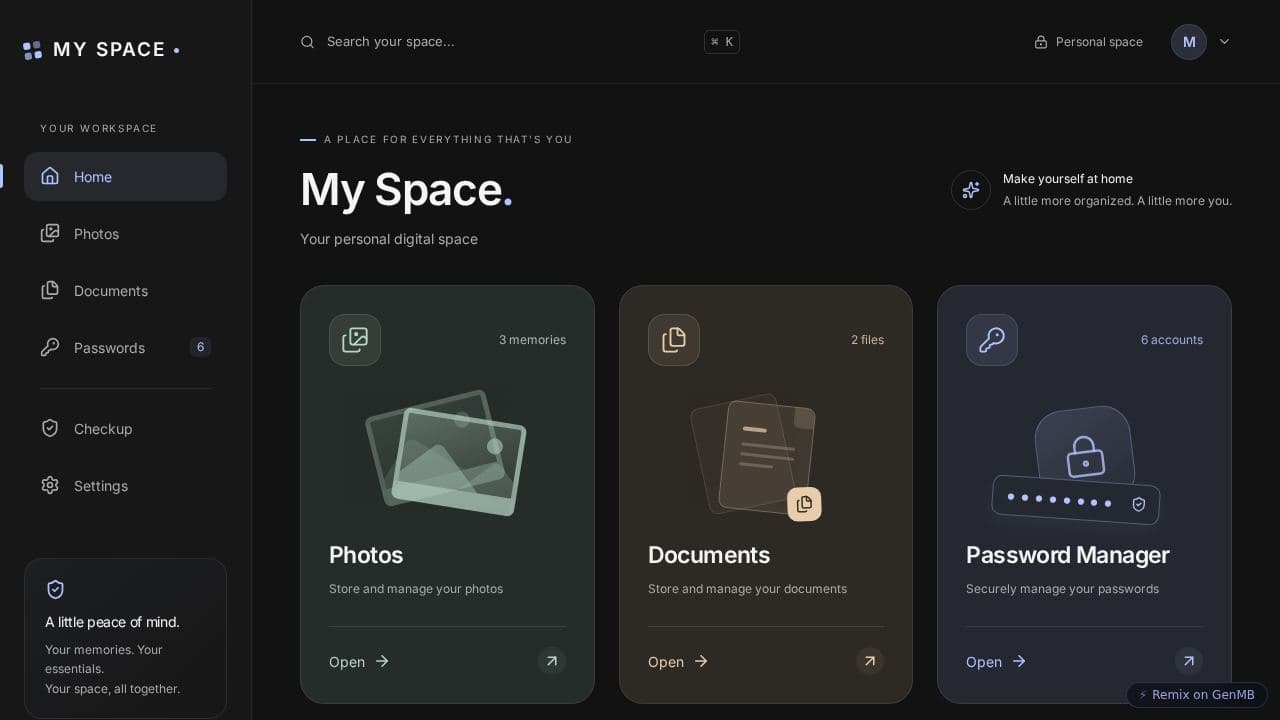Select Passwords in the sidebar menu
The image size is (1280, 720).
point(125,347)
